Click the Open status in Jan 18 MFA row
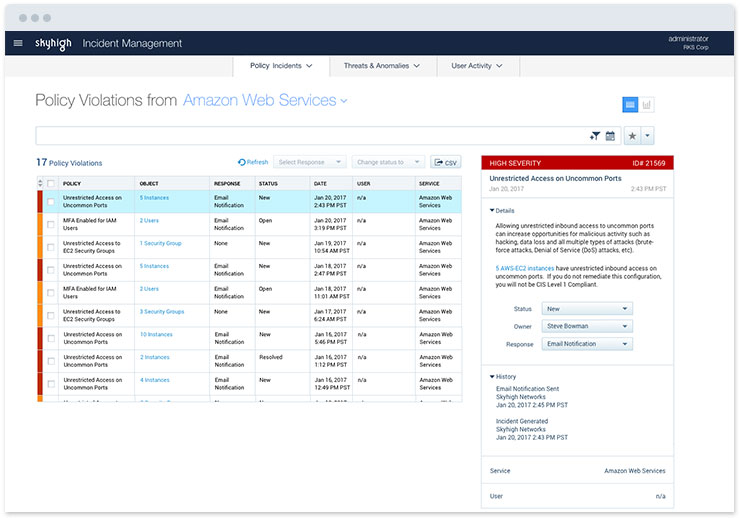The width and height of the screenshot is (740, 518). click(265, 289)
